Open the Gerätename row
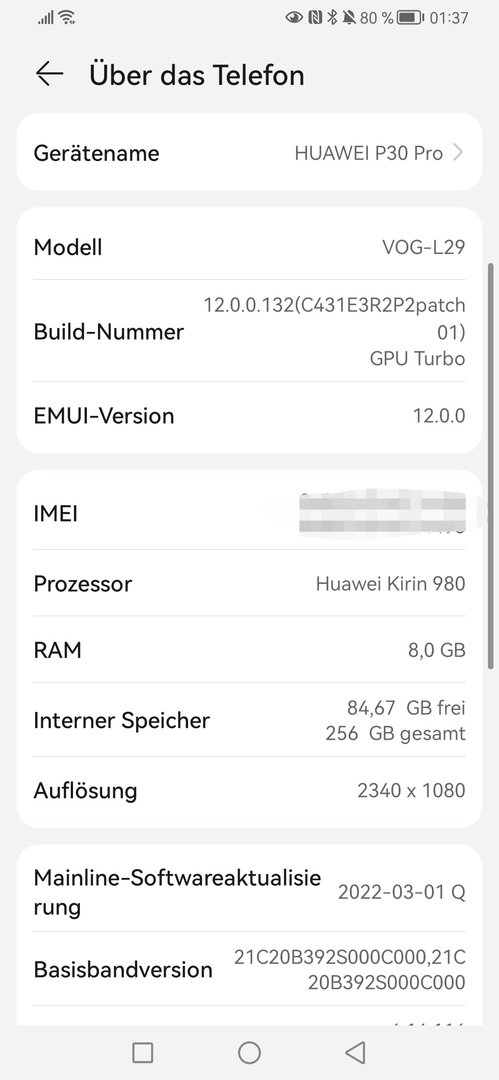Viewport: 499px width, 1080px height. (x=250, y=152)
